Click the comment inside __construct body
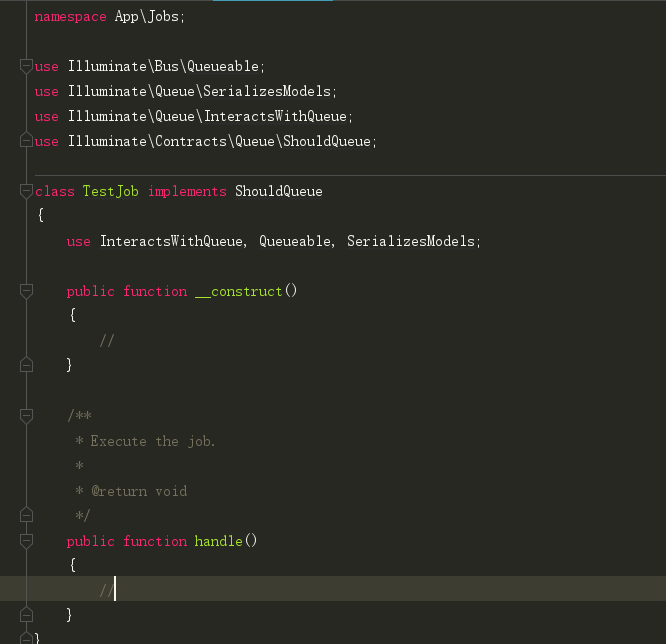 click(x=107, y=341)
